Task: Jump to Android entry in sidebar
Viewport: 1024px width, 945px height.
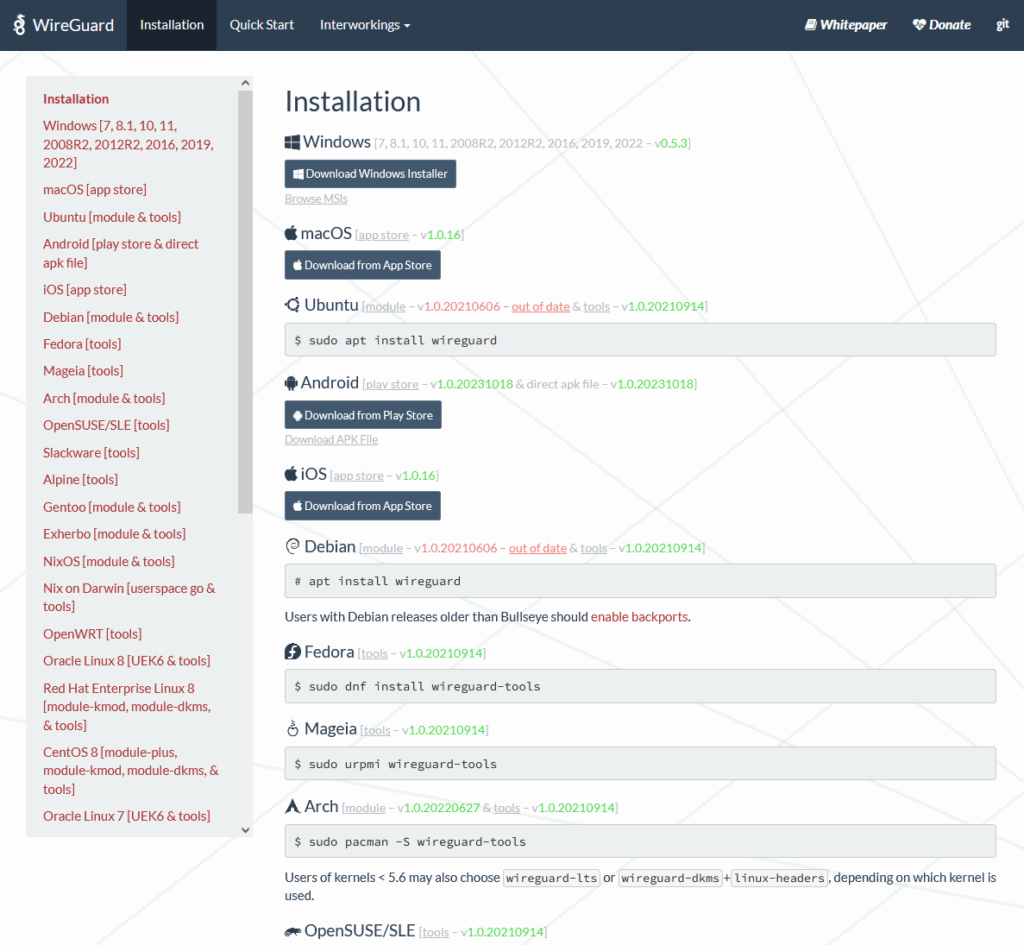Action: pos(121,253)
